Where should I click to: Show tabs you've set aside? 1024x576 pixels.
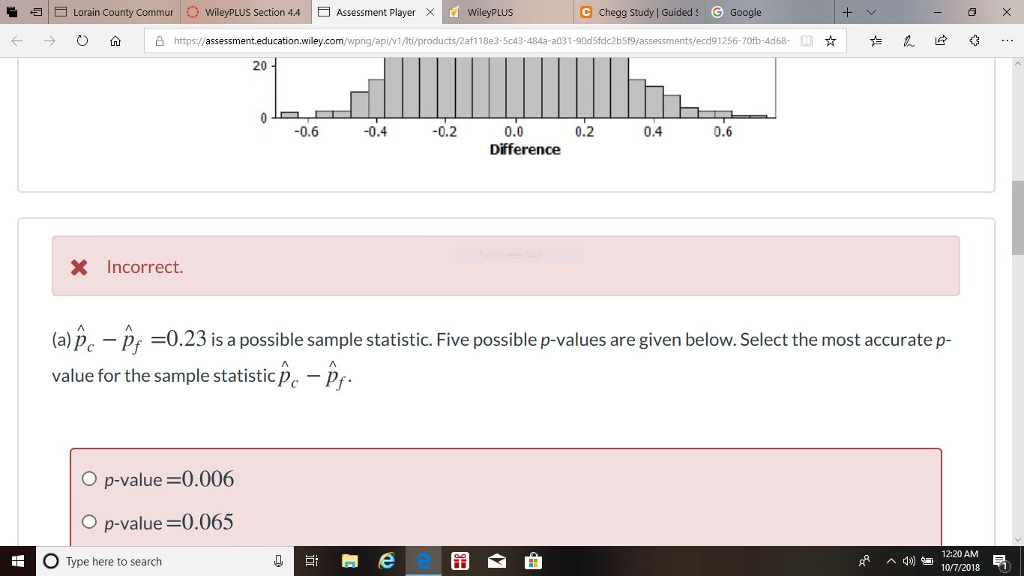click(x=12, y=12)
